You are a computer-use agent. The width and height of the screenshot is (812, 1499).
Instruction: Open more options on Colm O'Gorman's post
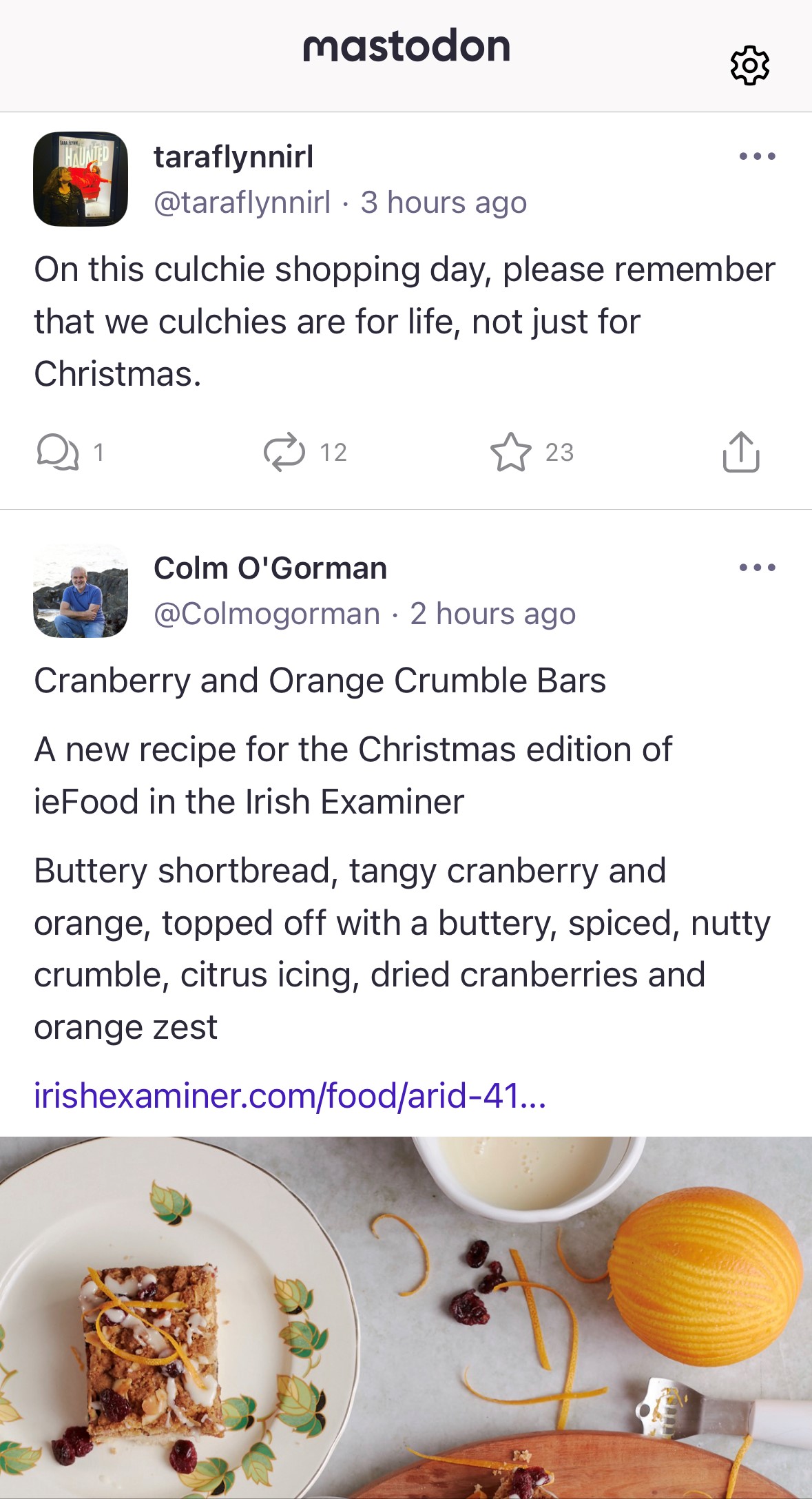(x=757, y=568)
